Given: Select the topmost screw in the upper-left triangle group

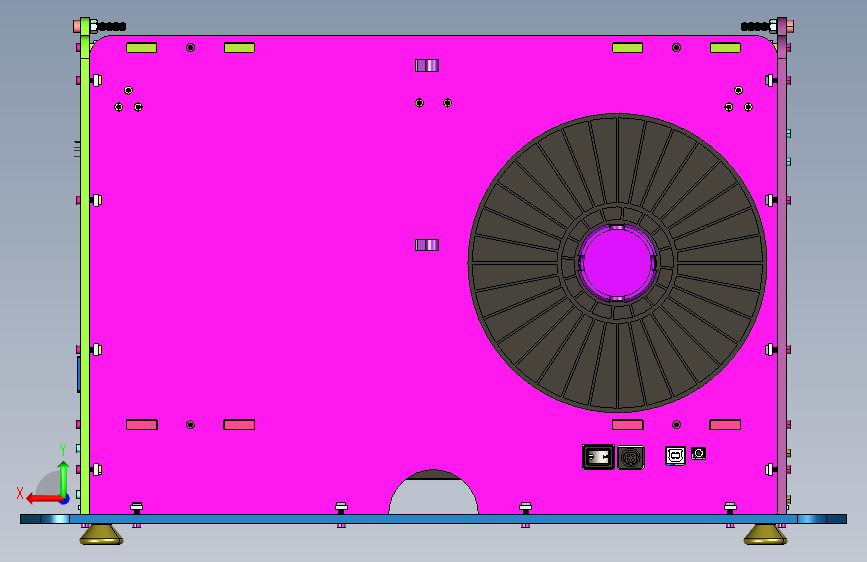Looking at the screenshot, I should click(128, 90).
